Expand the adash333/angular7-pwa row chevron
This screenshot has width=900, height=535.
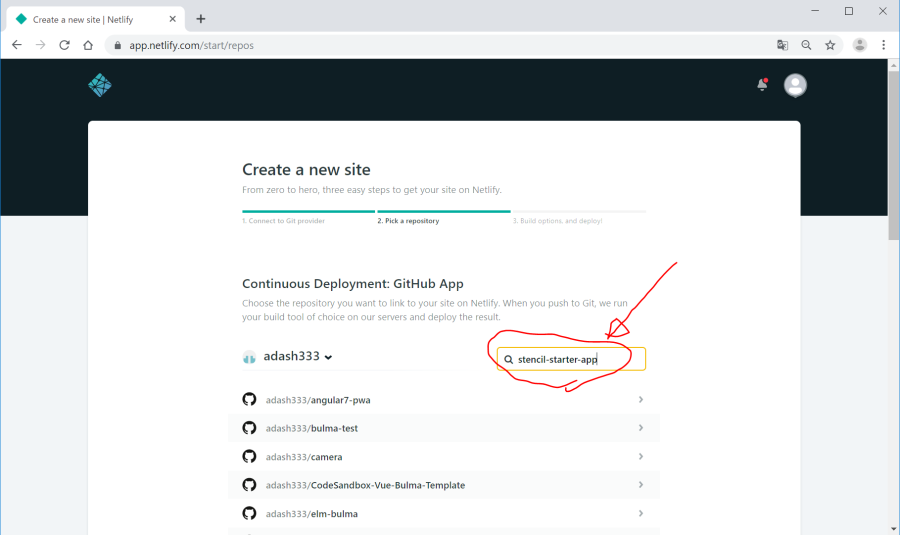click(x=640, y=400)
